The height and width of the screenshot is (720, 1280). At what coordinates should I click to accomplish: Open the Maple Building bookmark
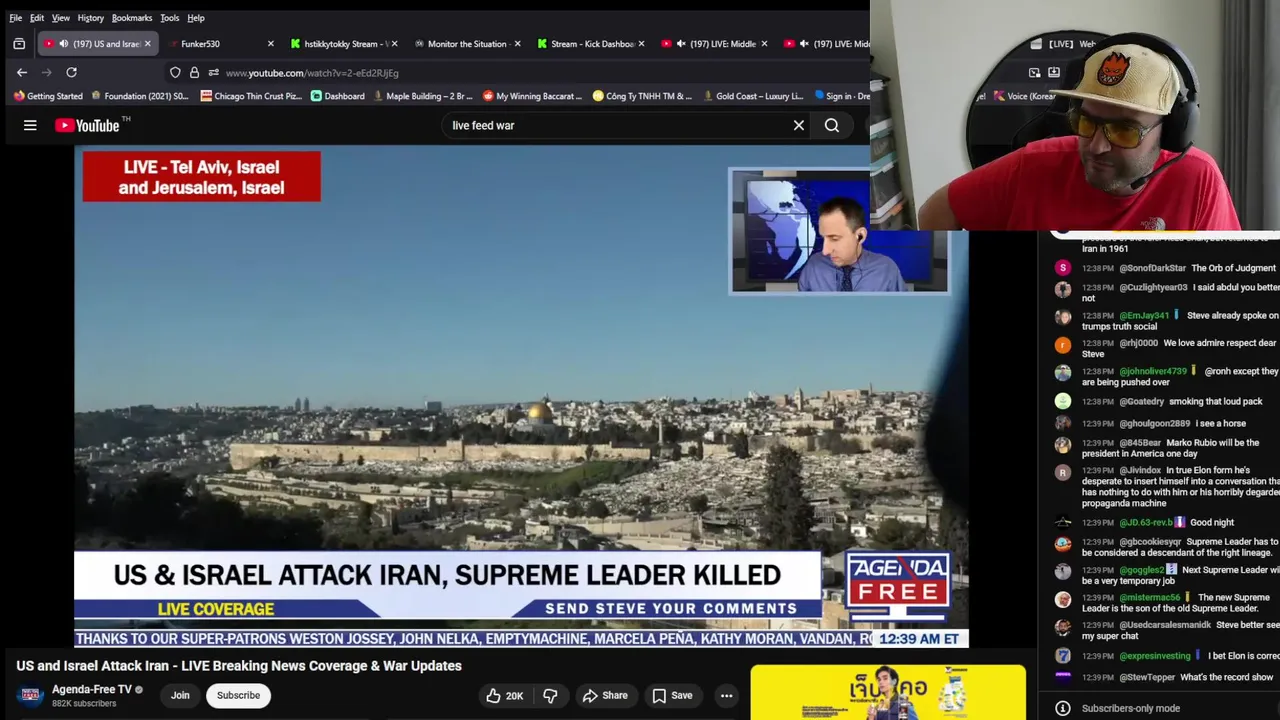pos(422,96)
